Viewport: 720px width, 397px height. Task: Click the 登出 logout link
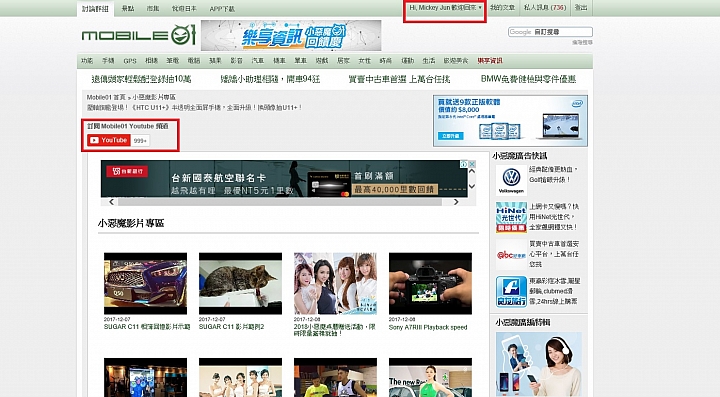point(581,8)
